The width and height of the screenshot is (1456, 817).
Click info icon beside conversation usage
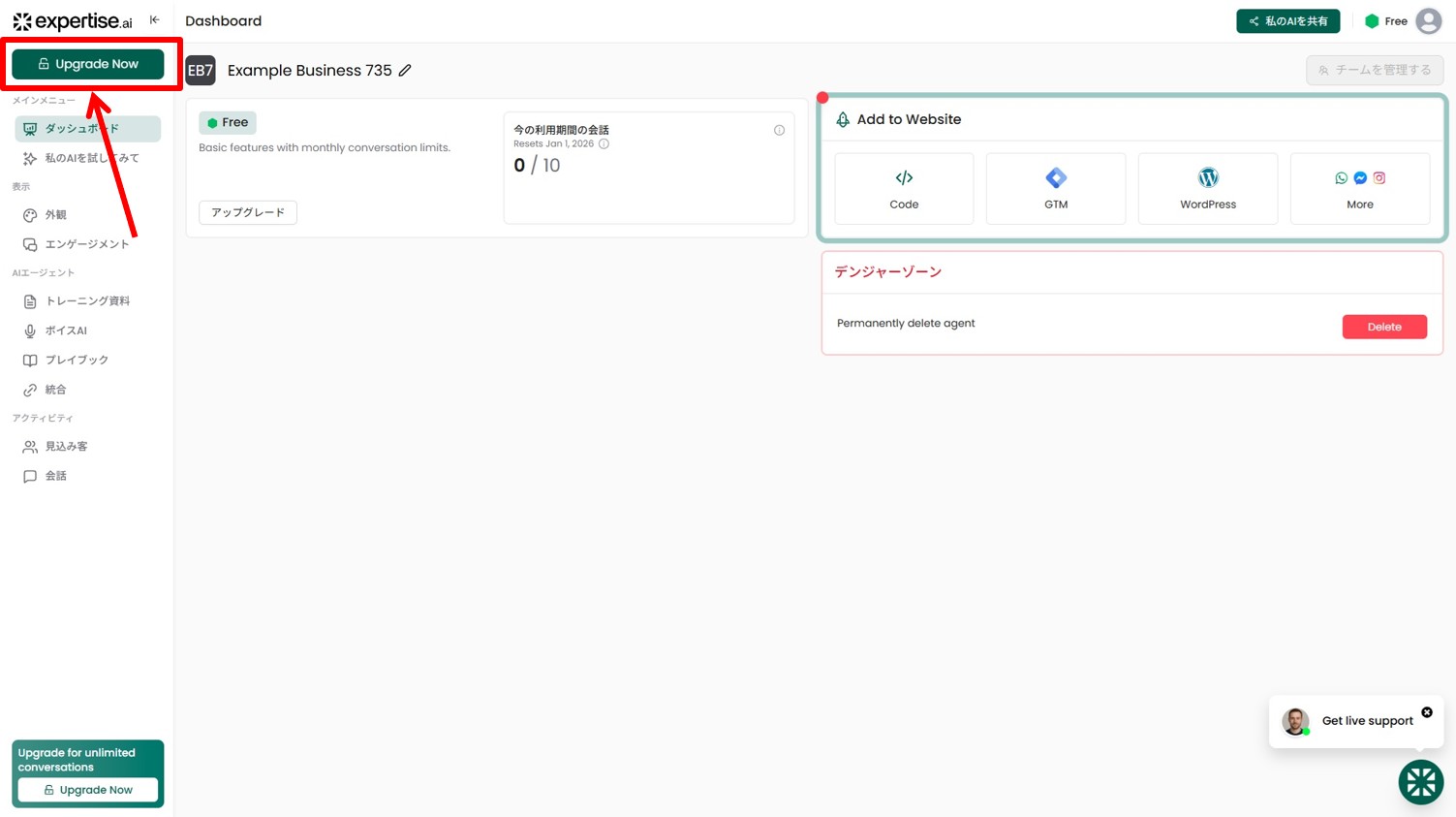click(x=779, y=130)
